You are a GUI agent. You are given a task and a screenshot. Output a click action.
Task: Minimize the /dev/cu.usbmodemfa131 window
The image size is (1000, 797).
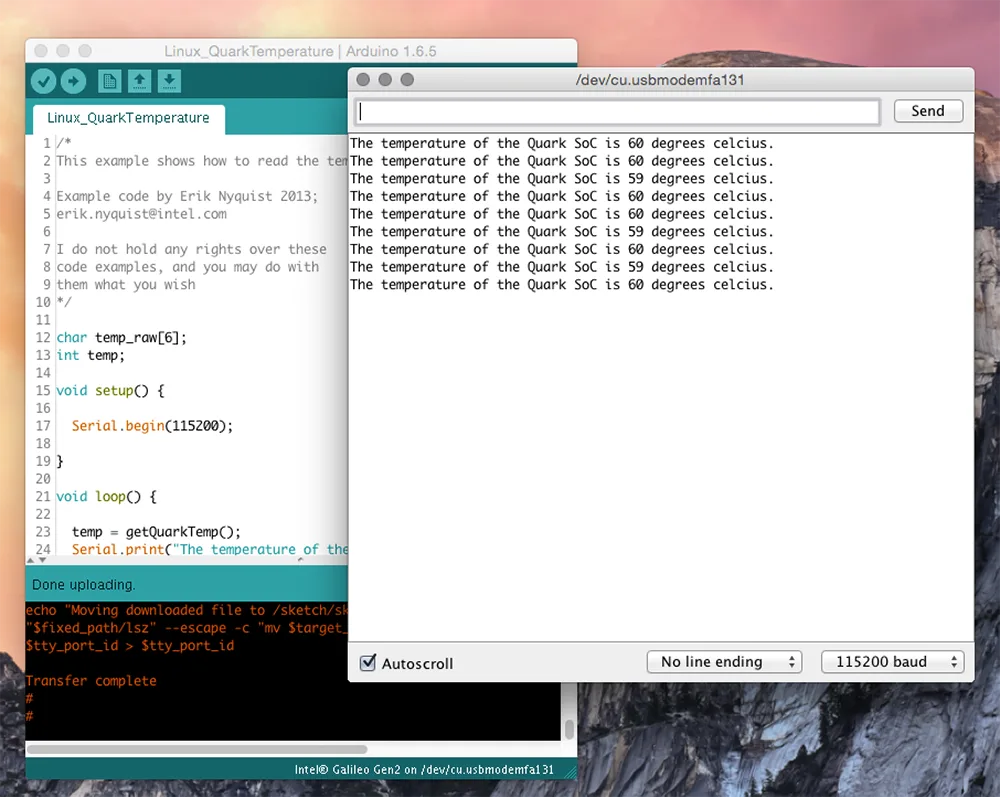[385, 80]
